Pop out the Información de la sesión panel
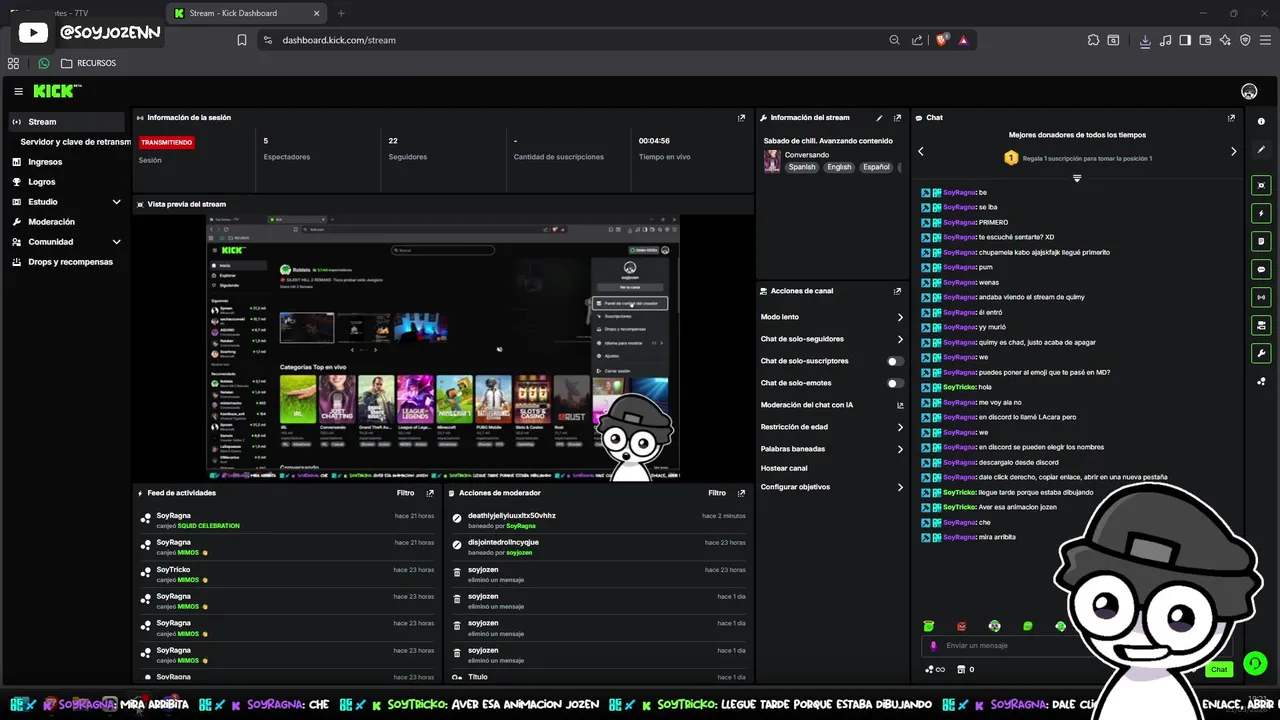 741,117
